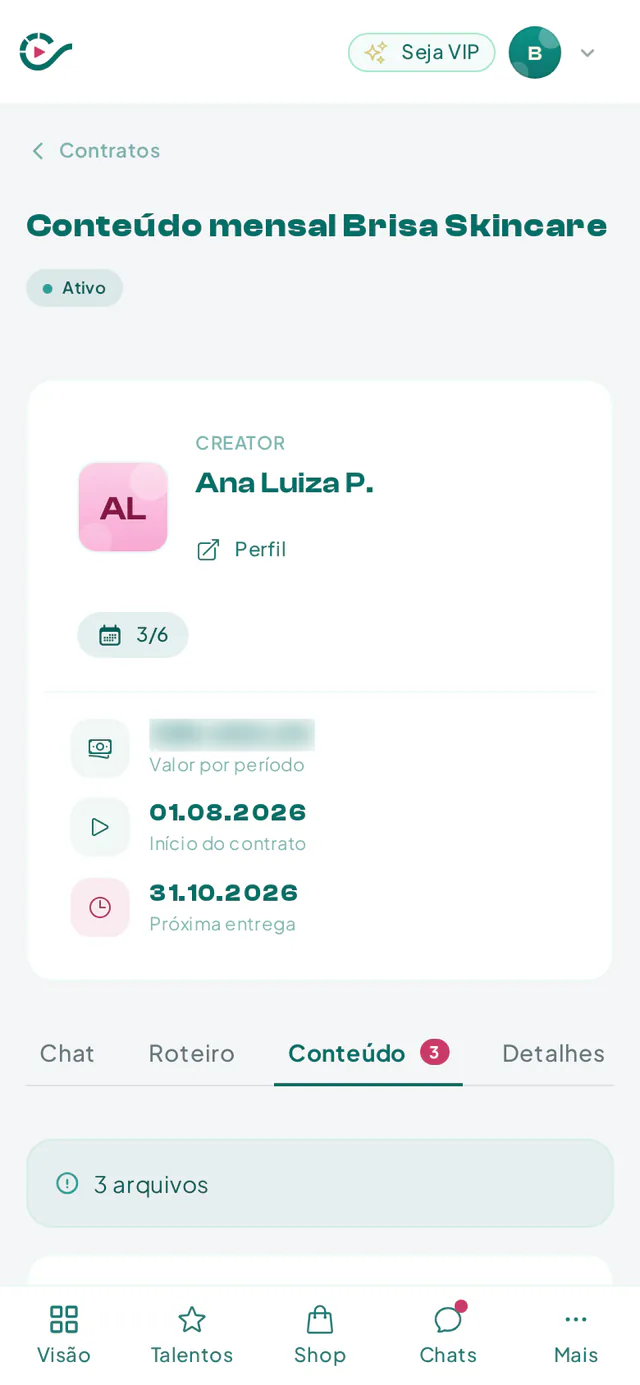Switch to the Roteiro tab
640x1385 pixels.
coord(192,1053)
